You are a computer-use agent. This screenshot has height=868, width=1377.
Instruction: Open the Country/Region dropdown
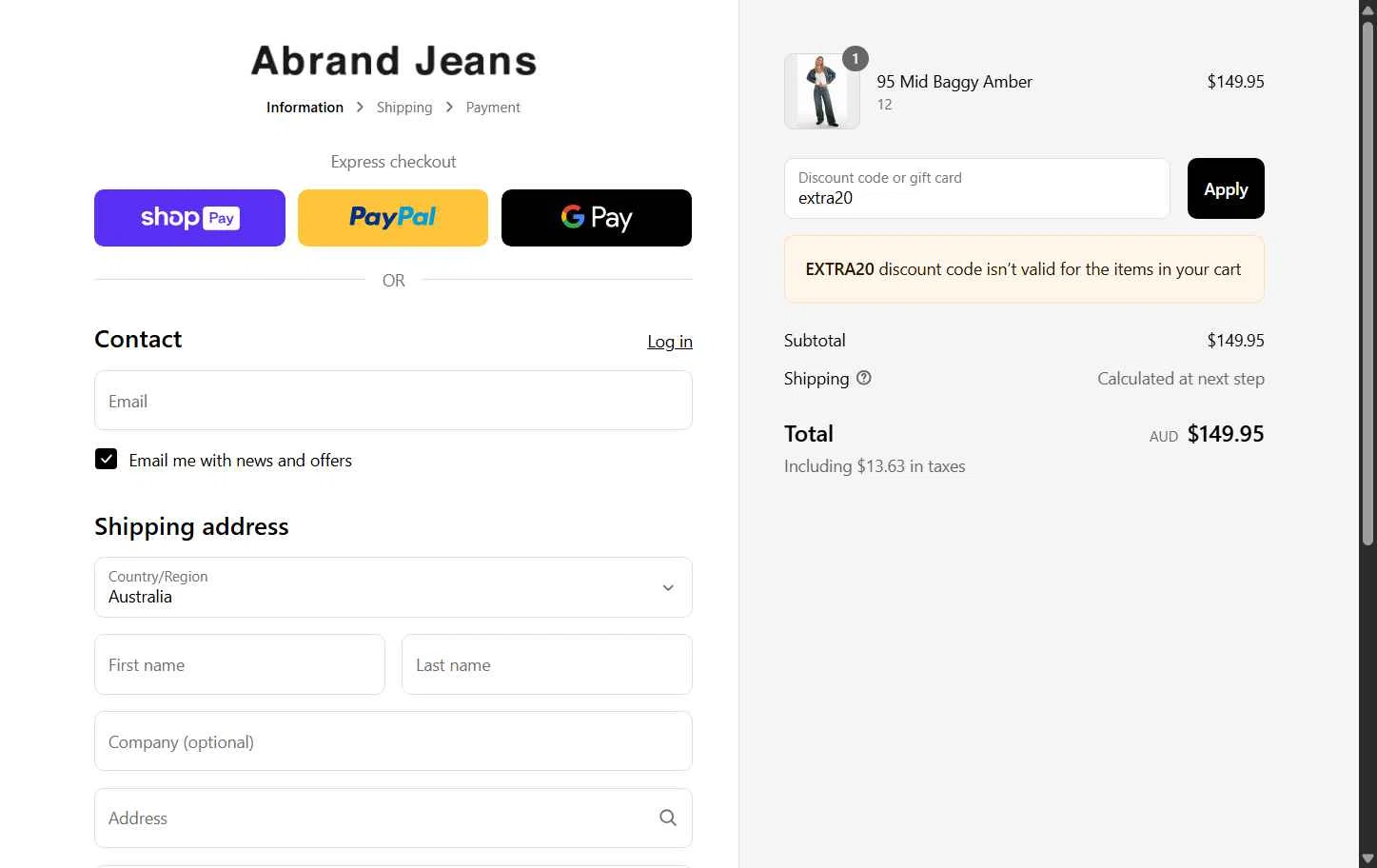tap(393, 587)
